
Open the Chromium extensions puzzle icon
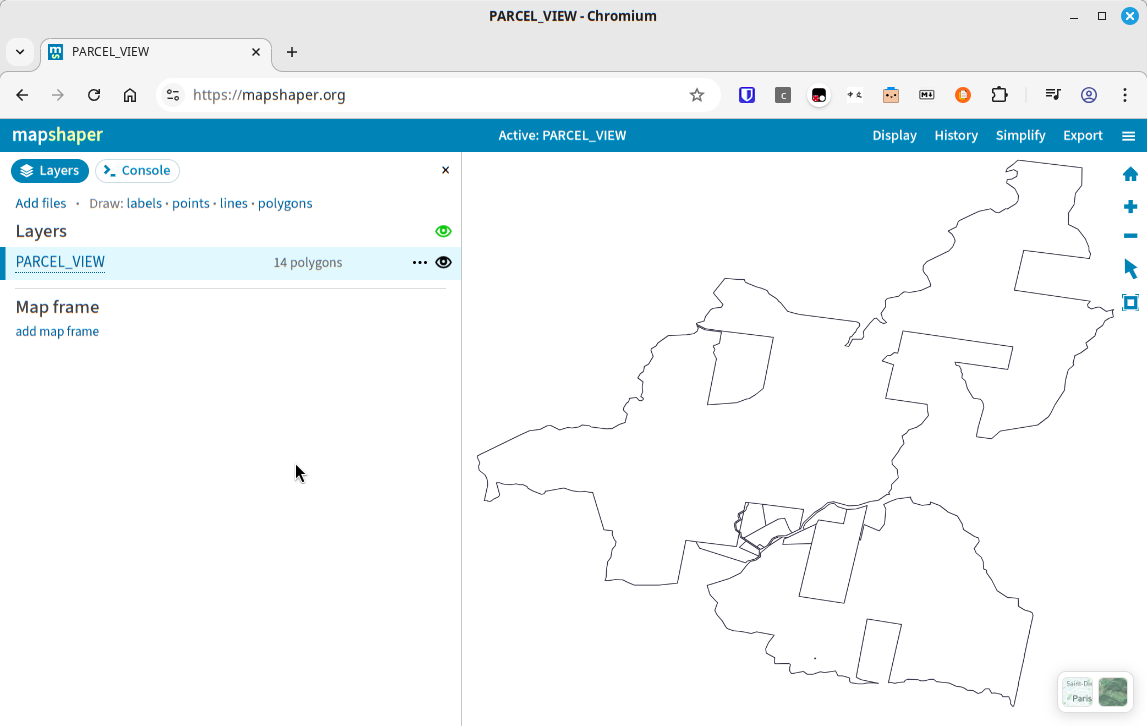(999, 95)
